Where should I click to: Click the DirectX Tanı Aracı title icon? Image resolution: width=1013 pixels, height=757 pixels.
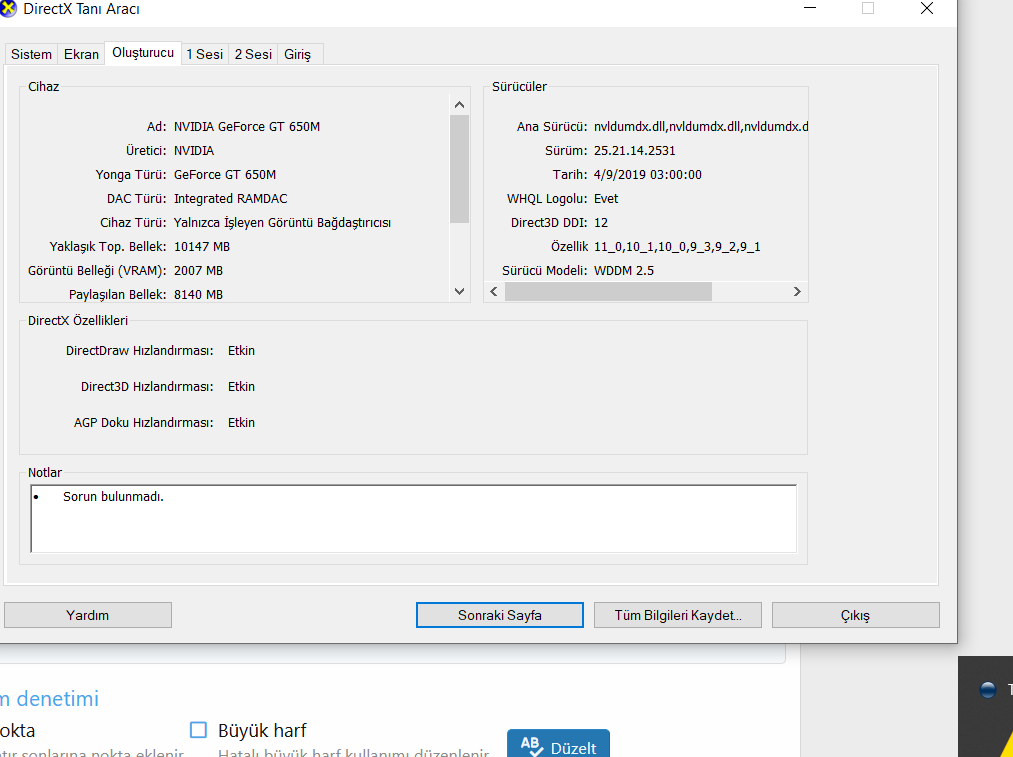6,8
